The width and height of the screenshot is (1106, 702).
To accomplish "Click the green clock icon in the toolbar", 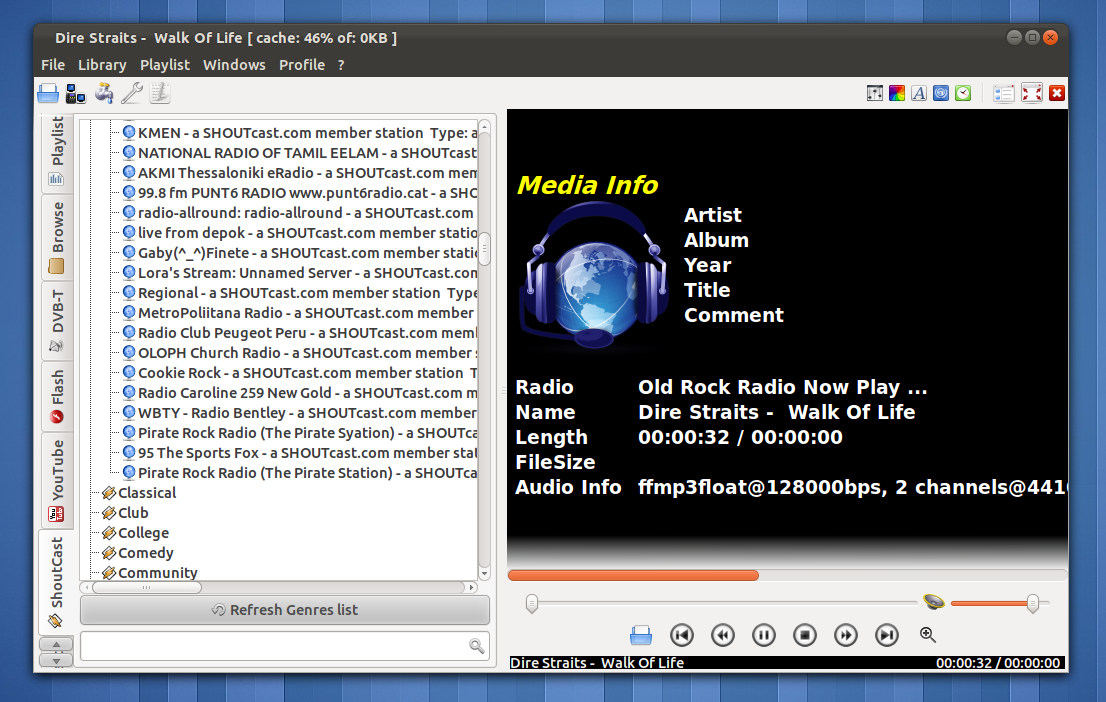I will [963, 93].
